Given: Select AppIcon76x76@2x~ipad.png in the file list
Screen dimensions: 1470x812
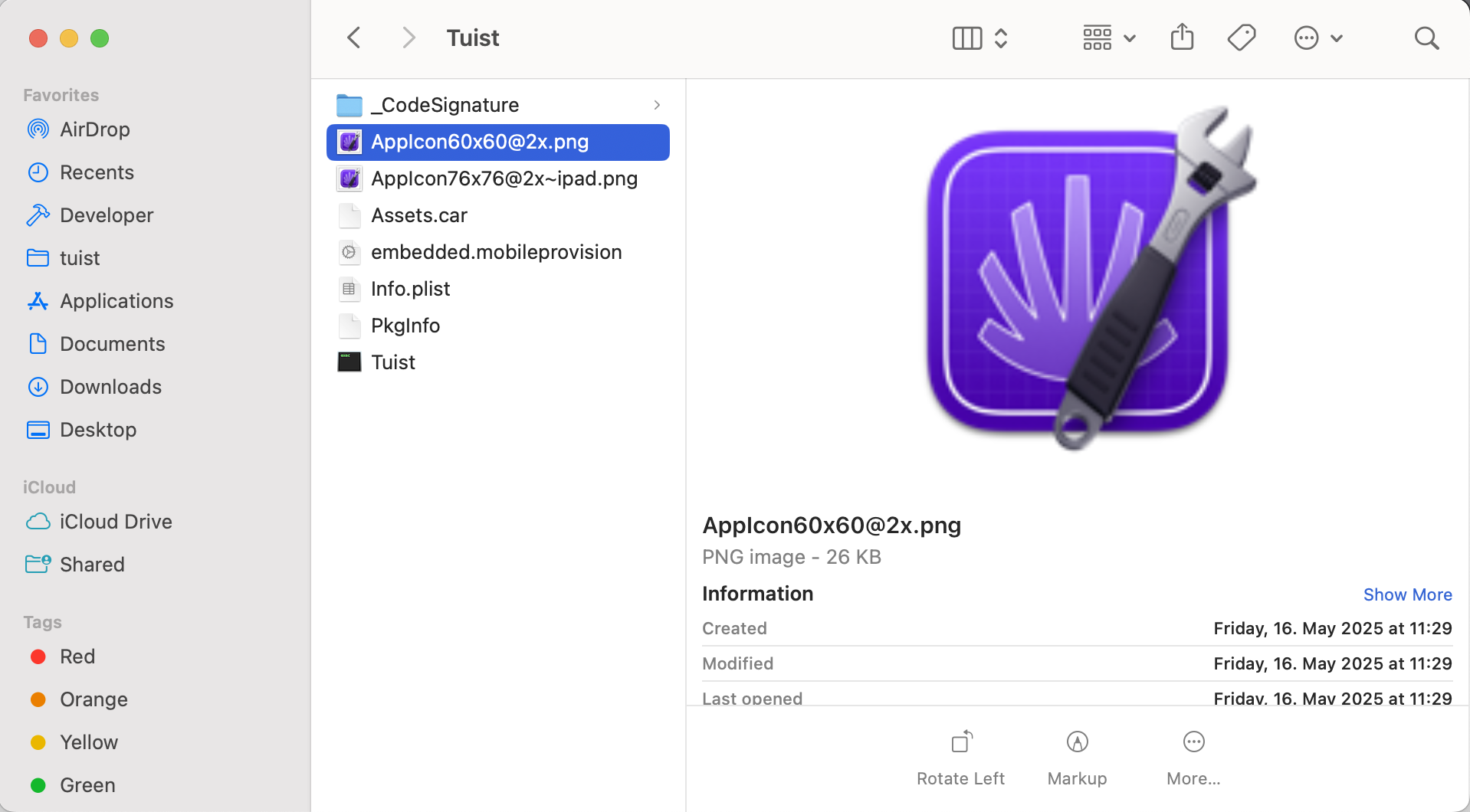Looking at the screenshot, I should tap(504, 178).
